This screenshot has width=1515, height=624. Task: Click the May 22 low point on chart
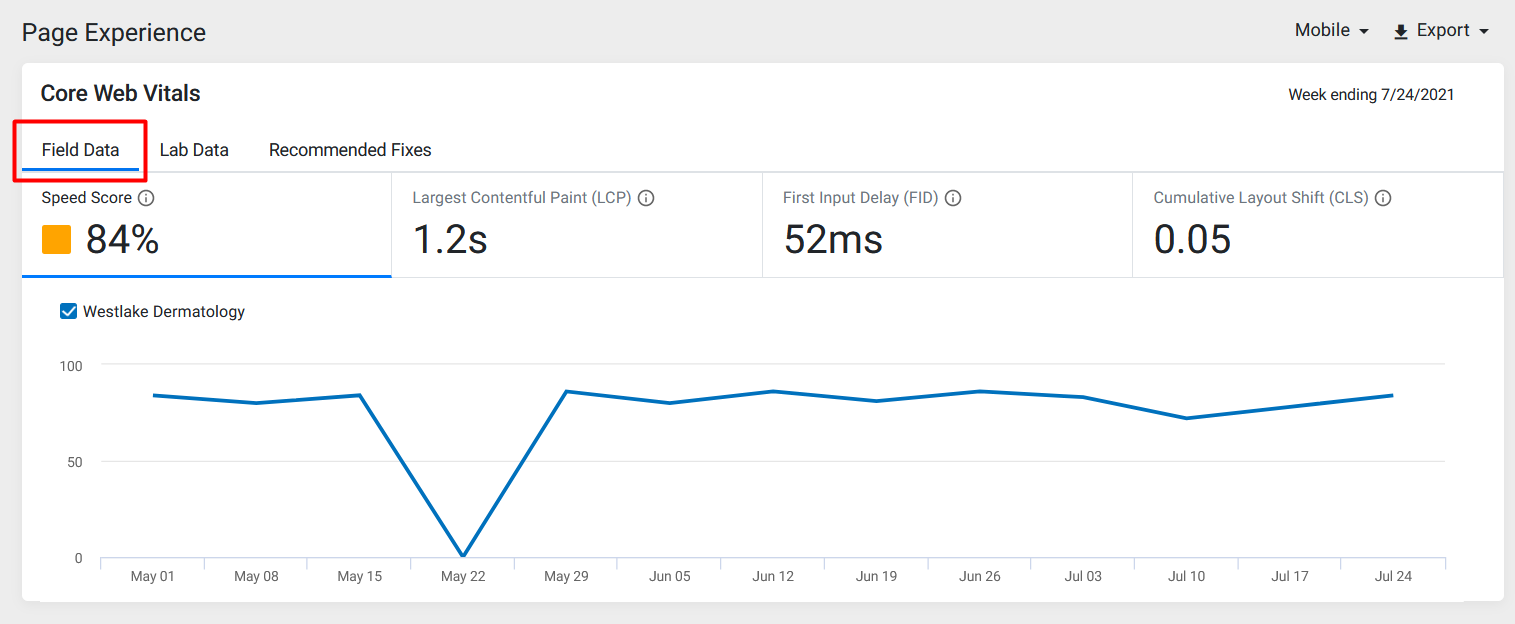tap(462, 555)
